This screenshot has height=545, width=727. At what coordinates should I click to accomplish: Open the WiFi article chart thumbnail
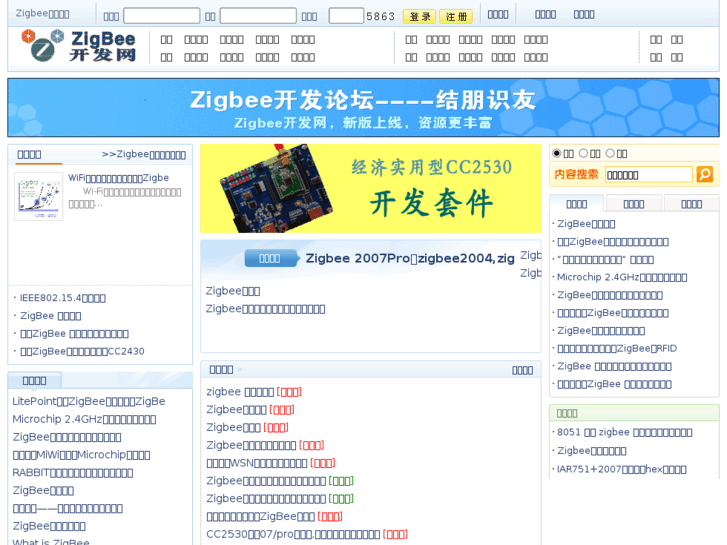click(x=38, y=196)
